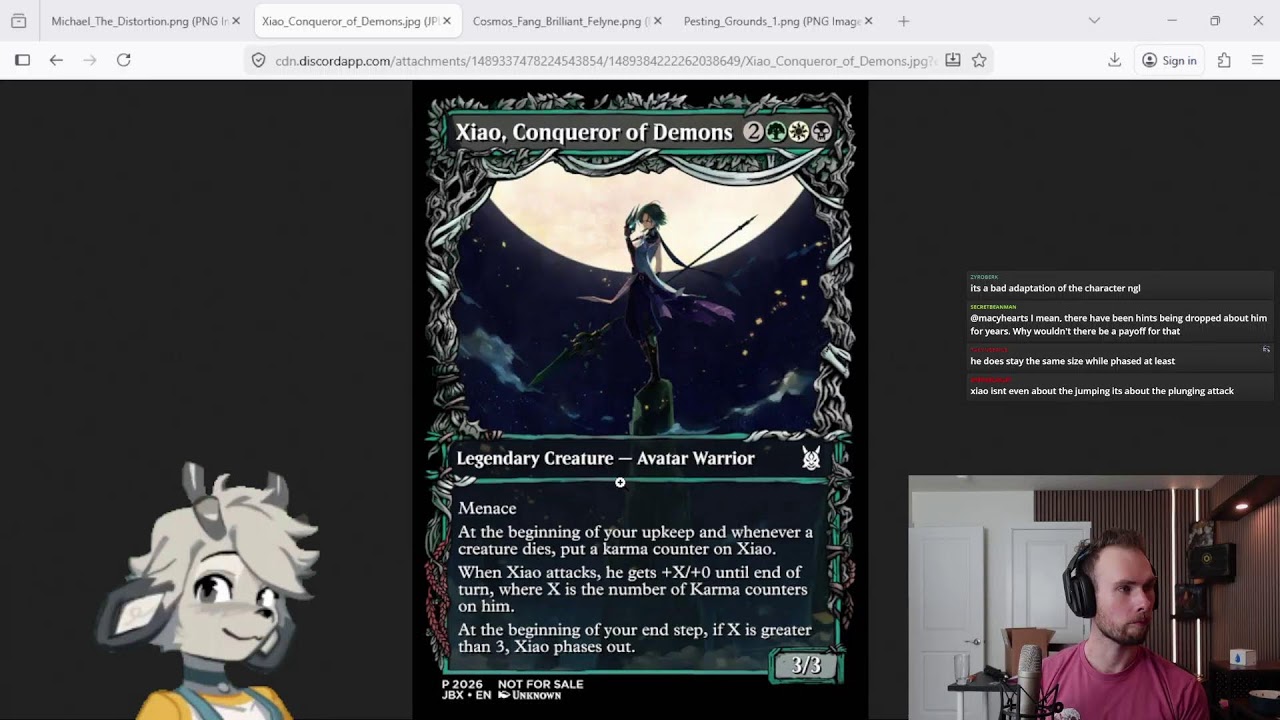Close the Xiao_Conqueror_of_Demons.jpg tab
Image resolution: width=1280 pixels, height=720 pixels.
pos(447,21)
